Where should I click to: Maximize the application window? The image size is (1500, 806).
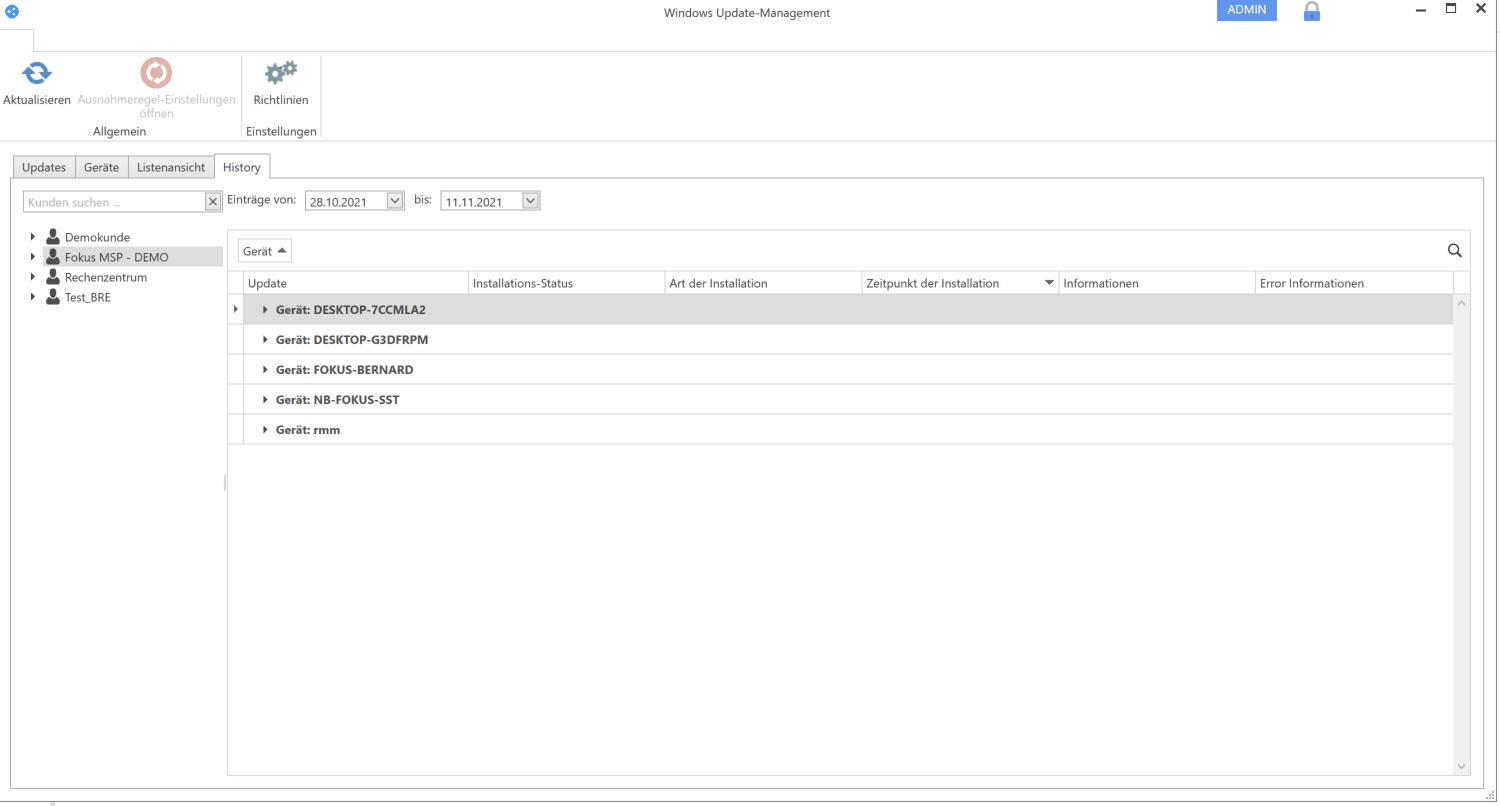pos(1451,8)
